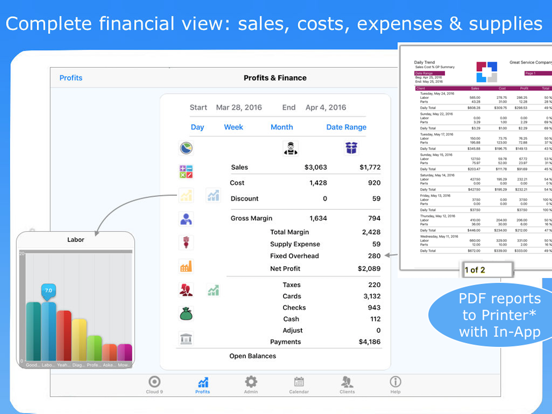Open the green trend chart icon
Image resolution: width=552 pixels, height=414 pixels.
(213, 290)
